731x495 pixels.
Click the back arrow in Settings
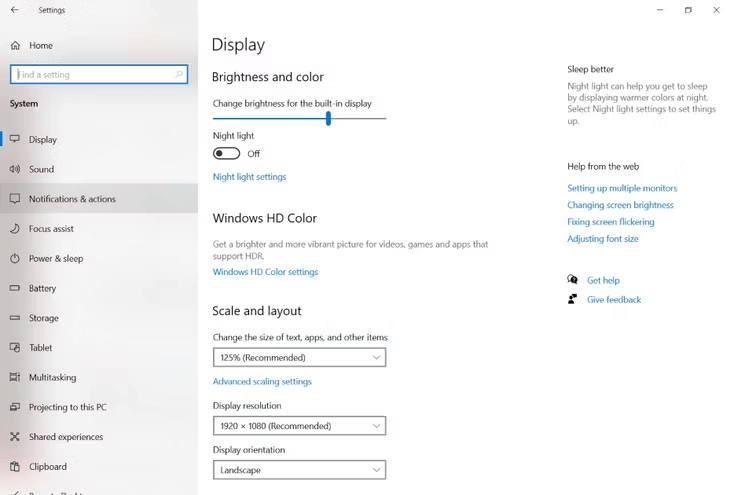[14, 10]
